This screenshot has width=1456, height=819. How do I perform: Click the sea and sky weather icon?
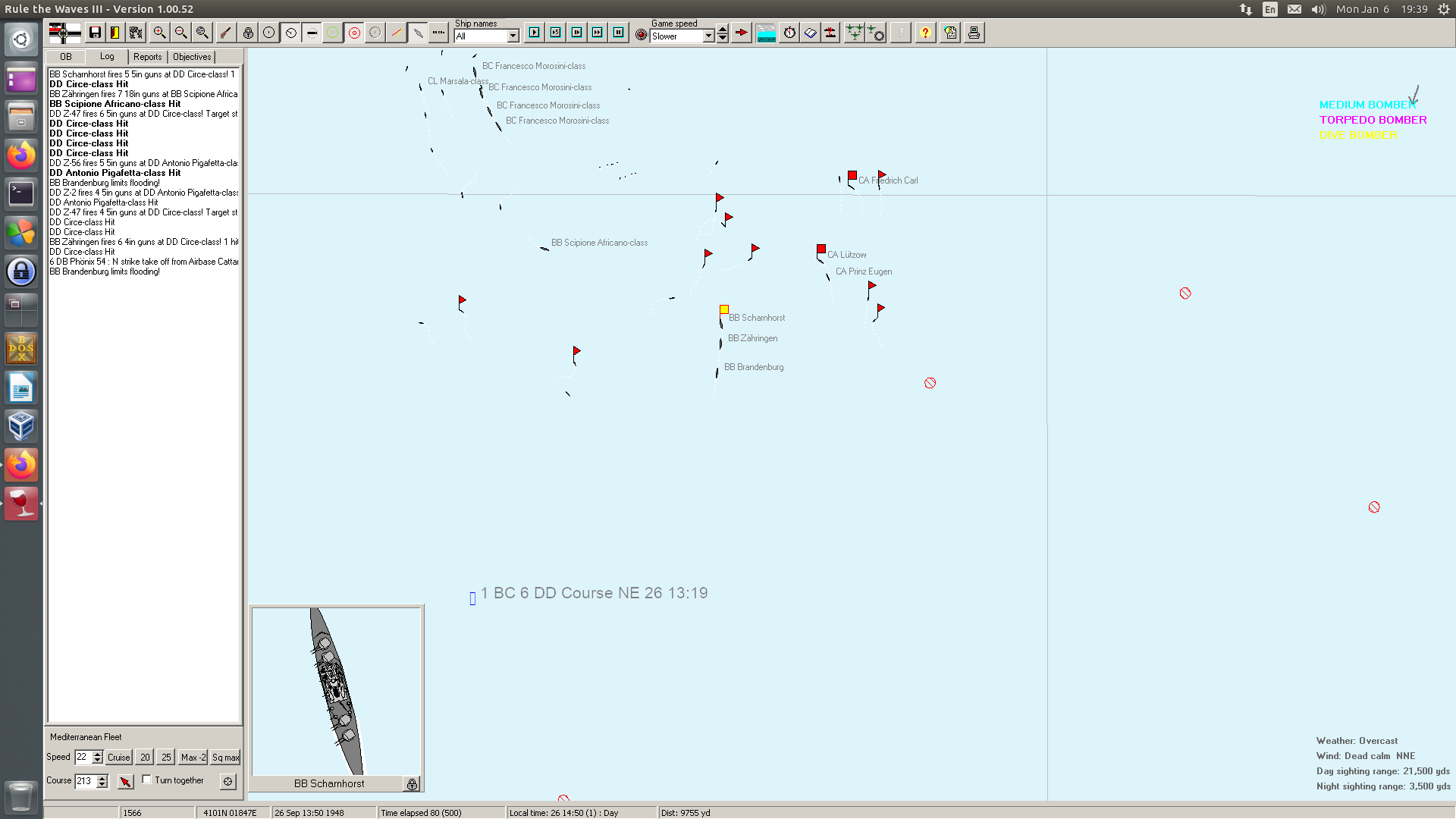767,33
